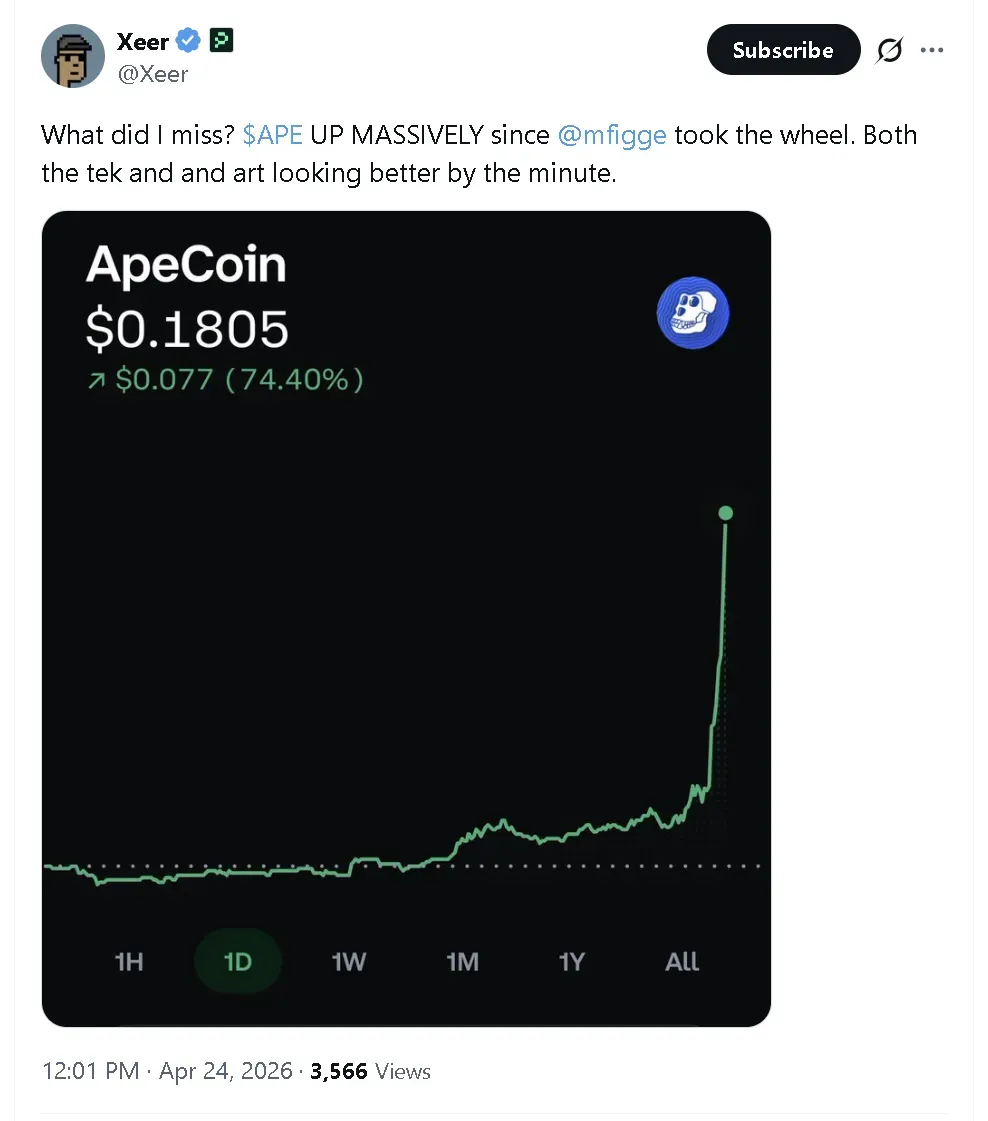Show the All-time chart range
The width and height of the screenshot is (988, 1121).
tap(681, 961)
